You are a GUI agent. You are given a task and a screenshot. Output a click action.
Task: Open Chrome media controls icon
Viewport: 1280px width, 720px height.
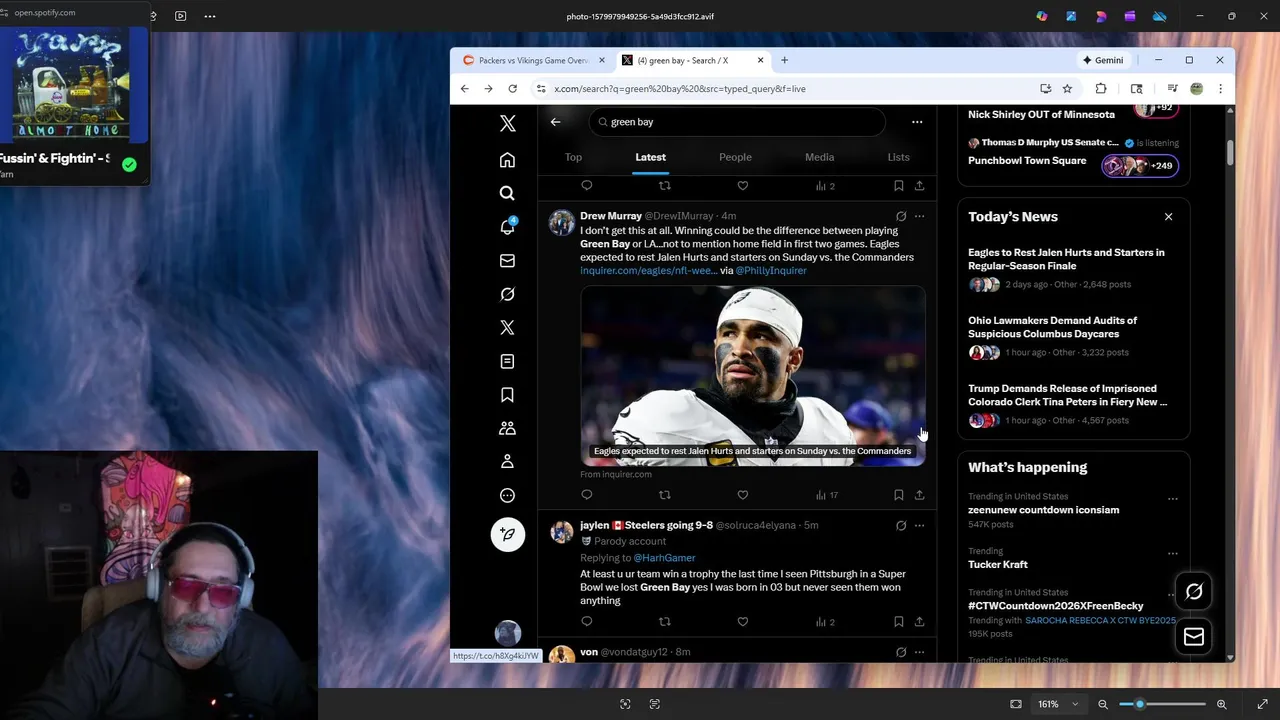click(1172, 89)
